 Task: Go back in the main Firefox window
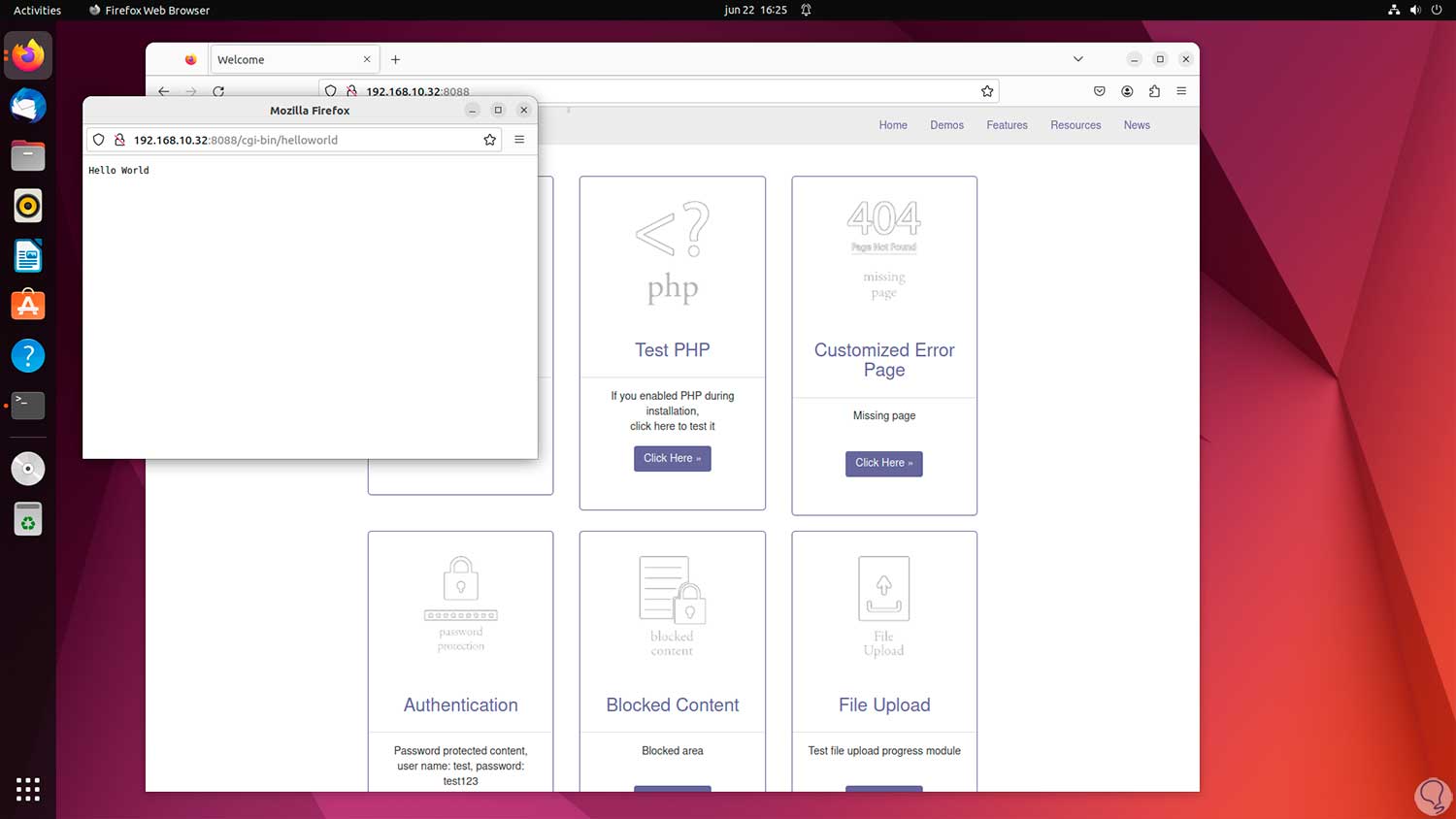163,91
